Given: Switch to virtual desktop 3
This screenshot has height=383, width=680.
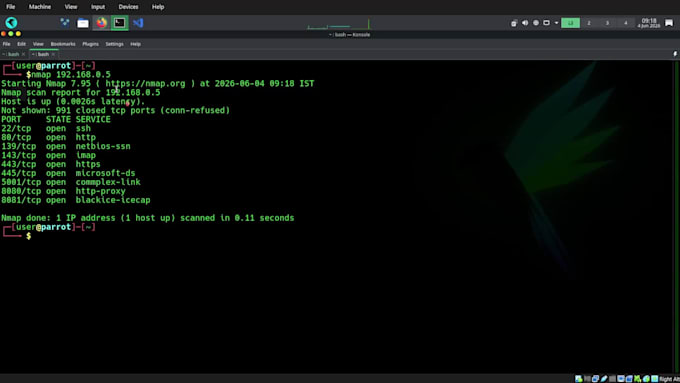Looking at the screenshot, I should pos(607,23).
